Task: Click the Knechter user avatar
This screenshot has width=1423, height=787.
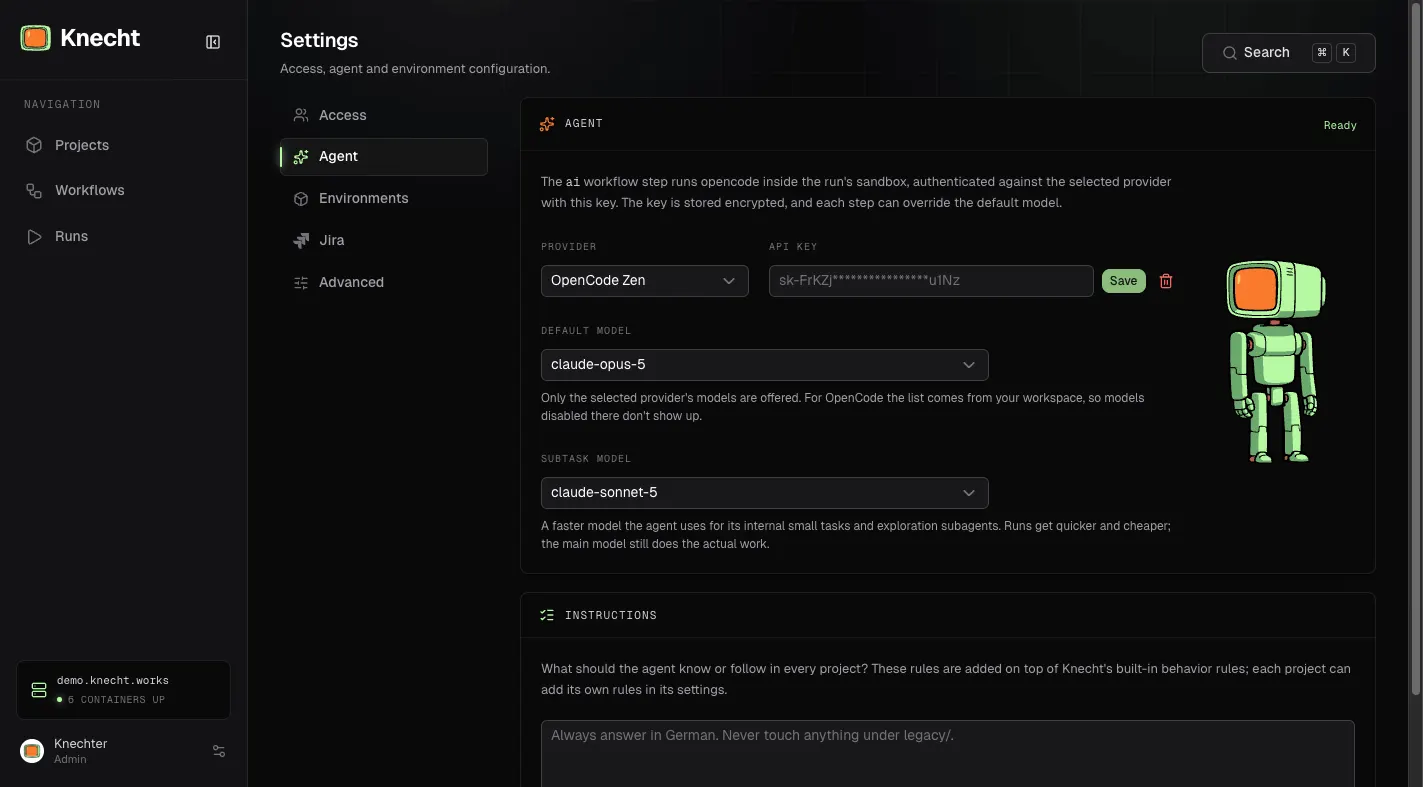Action: [x=32, y=751]
